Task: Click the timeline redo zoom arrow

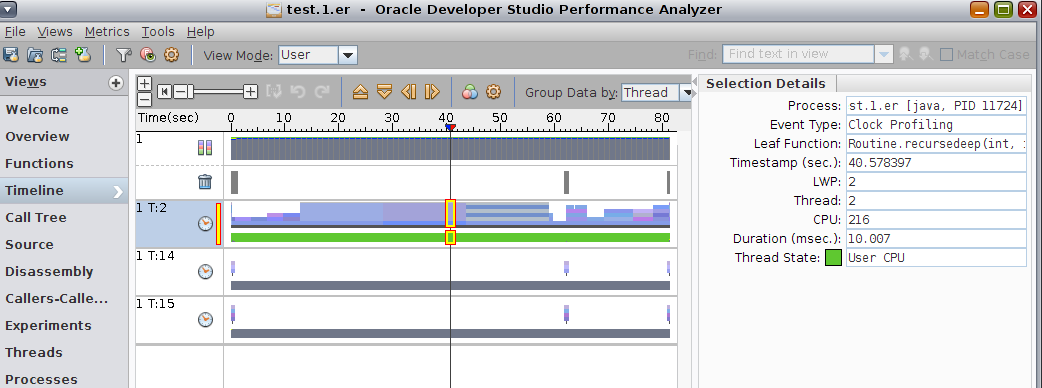Action: pyautogui.click(x=322, y=92)
